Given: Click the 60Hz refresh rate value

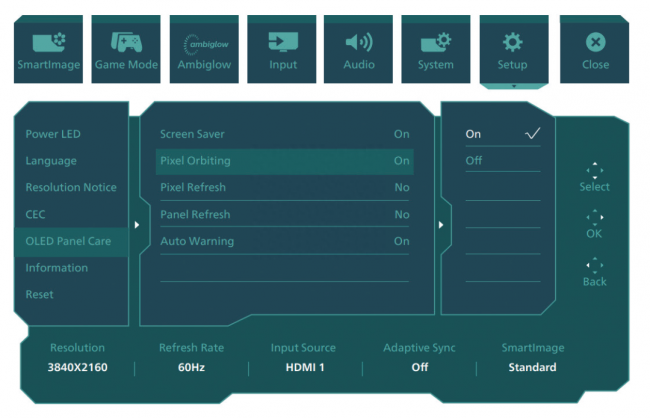Looking at the screenshot, I should pos(192,367).
